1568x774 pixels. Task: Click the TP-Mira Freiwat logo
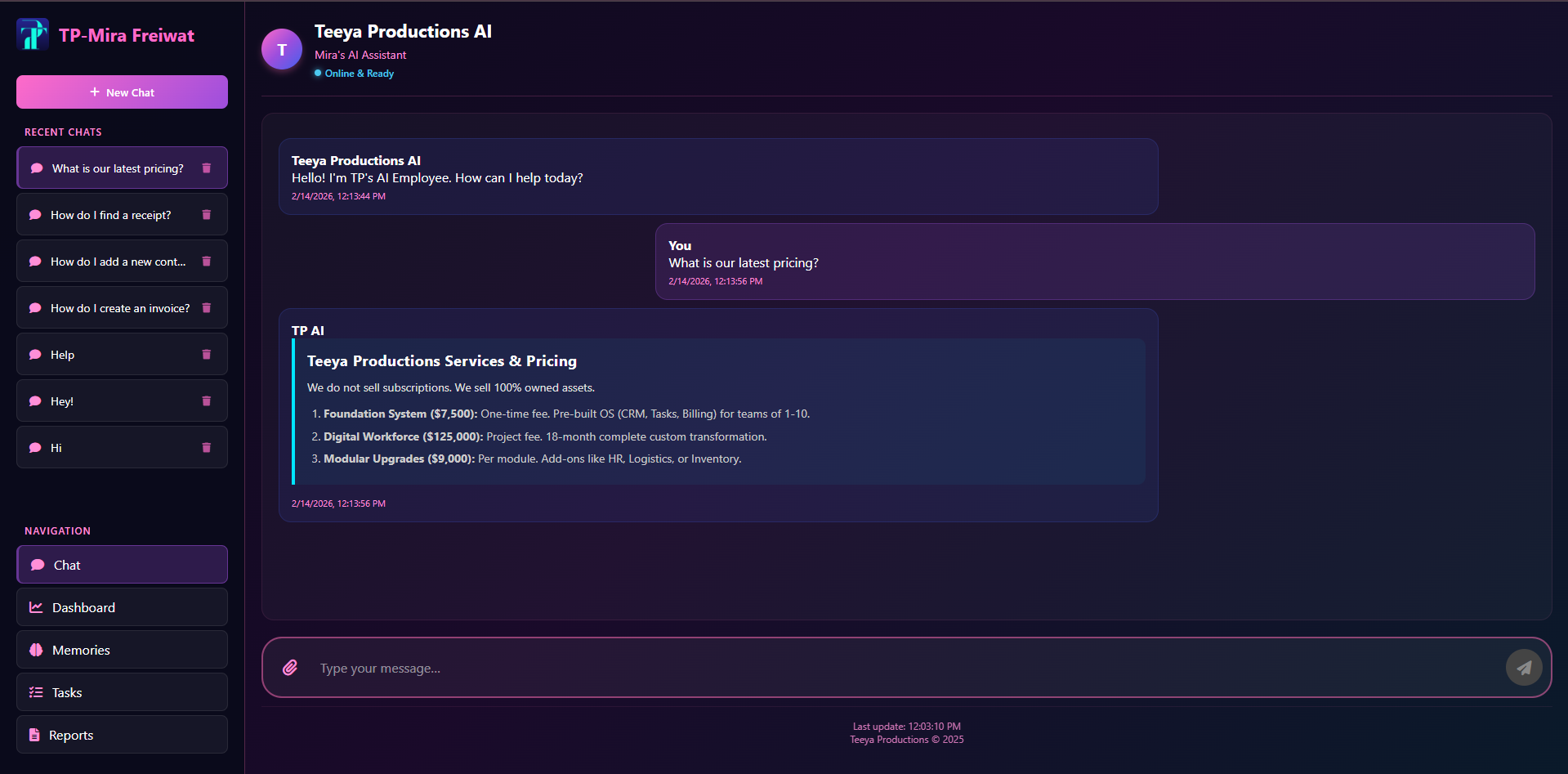click(x=33, y=34)
